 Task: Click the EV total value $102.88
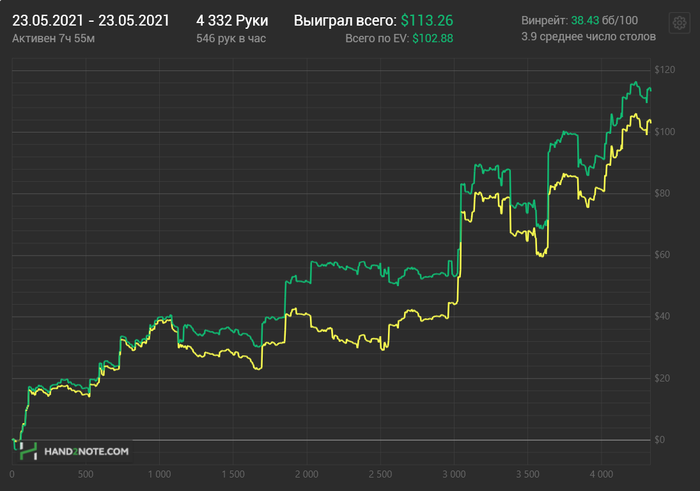[433, 38]
